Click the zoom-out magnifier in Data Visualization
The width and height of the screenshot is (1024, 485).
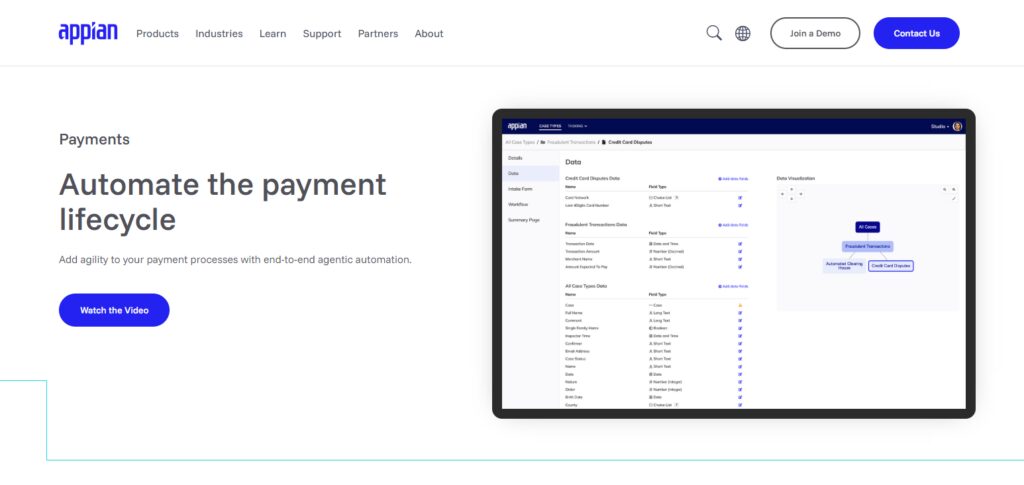point(944,189)
